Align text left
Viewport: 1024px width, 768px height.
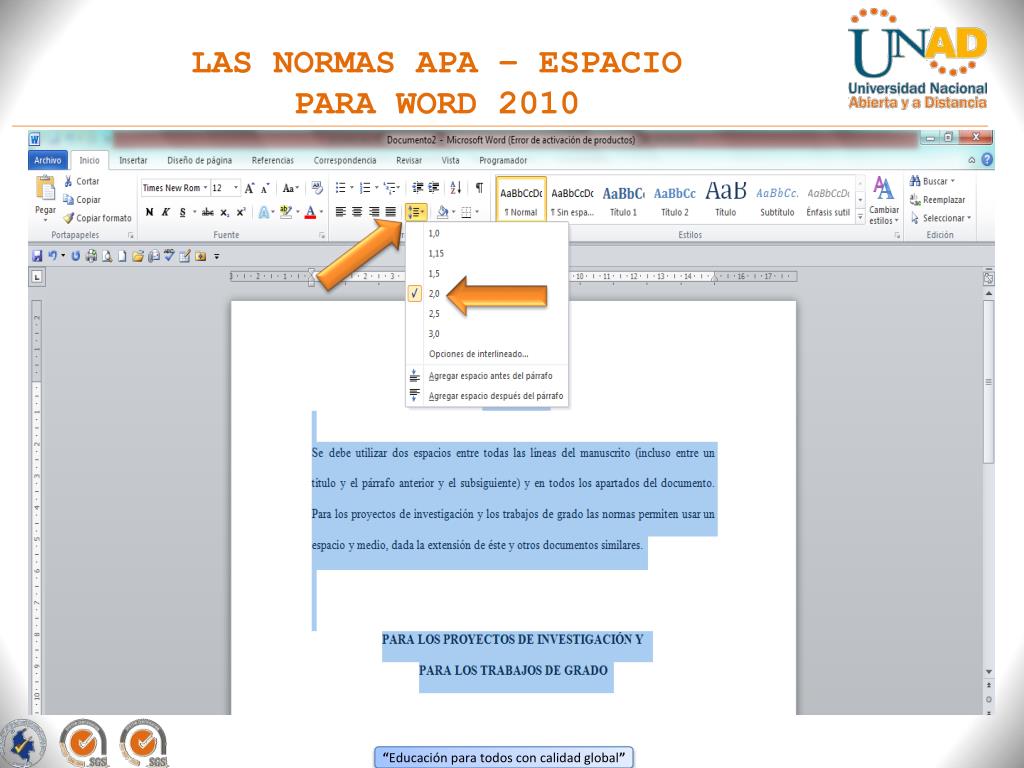click(340, 212)
